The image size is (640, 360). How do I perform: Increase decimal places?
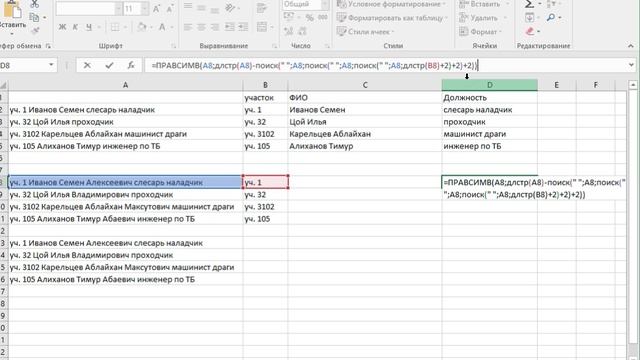pos(289,31)
